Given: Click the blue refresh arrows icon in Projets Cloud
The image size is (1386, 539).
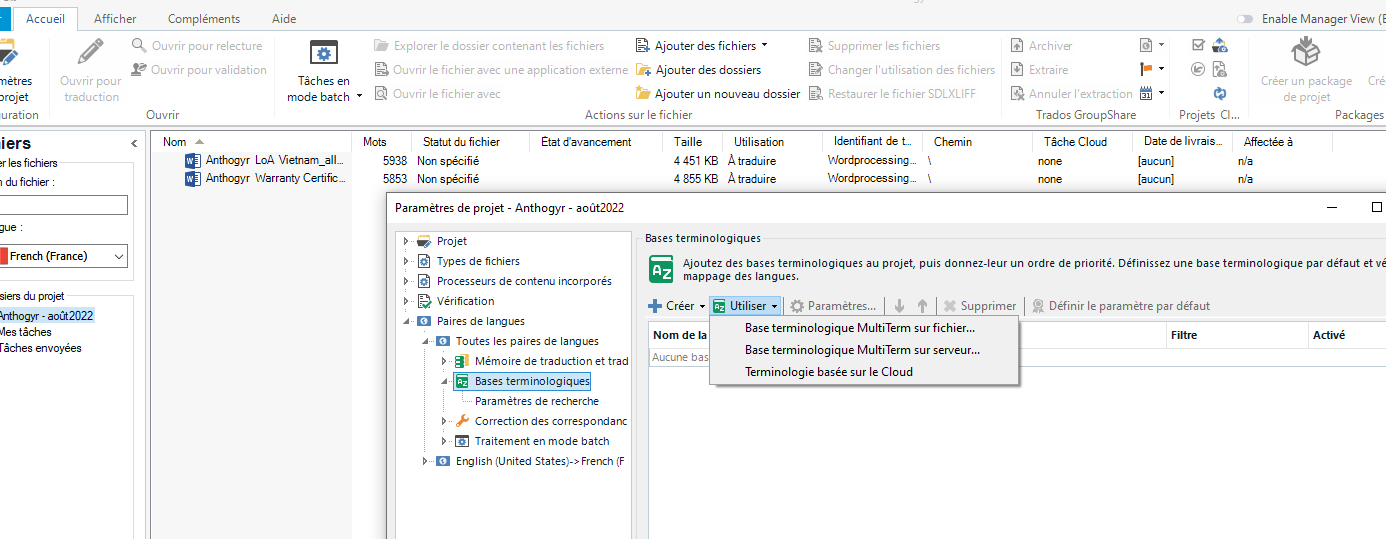Looking at the screenshot, I should pos(1220,93).
